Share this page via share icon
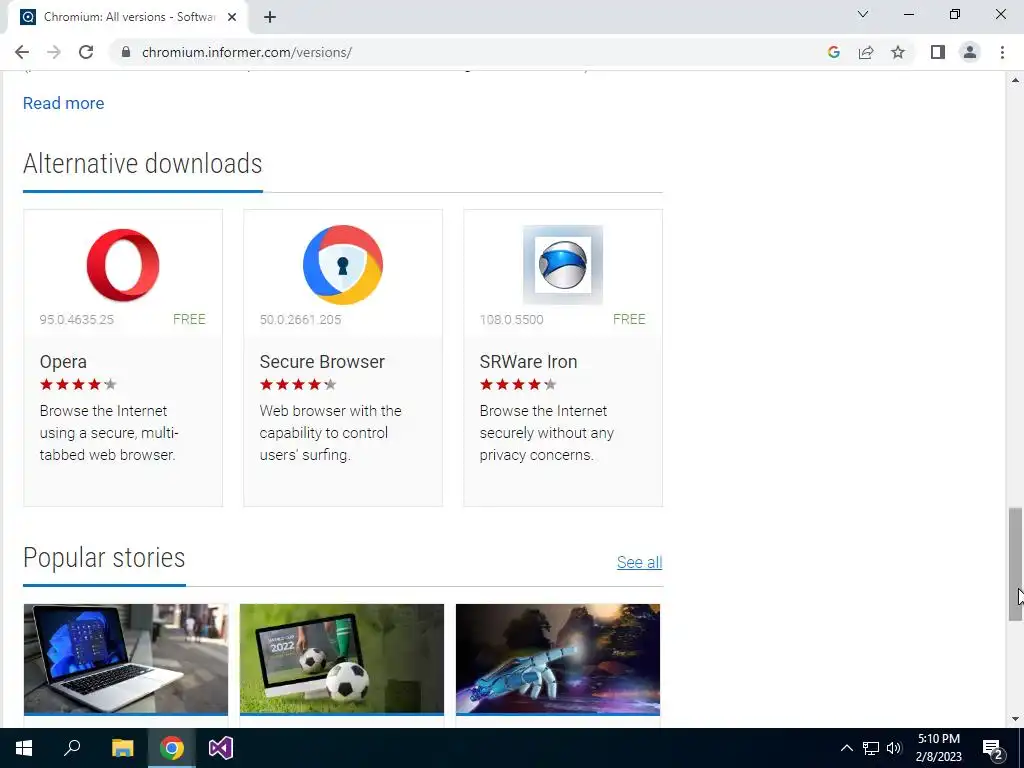Viewport: 1024px width, 768px height. click(866, 52)
